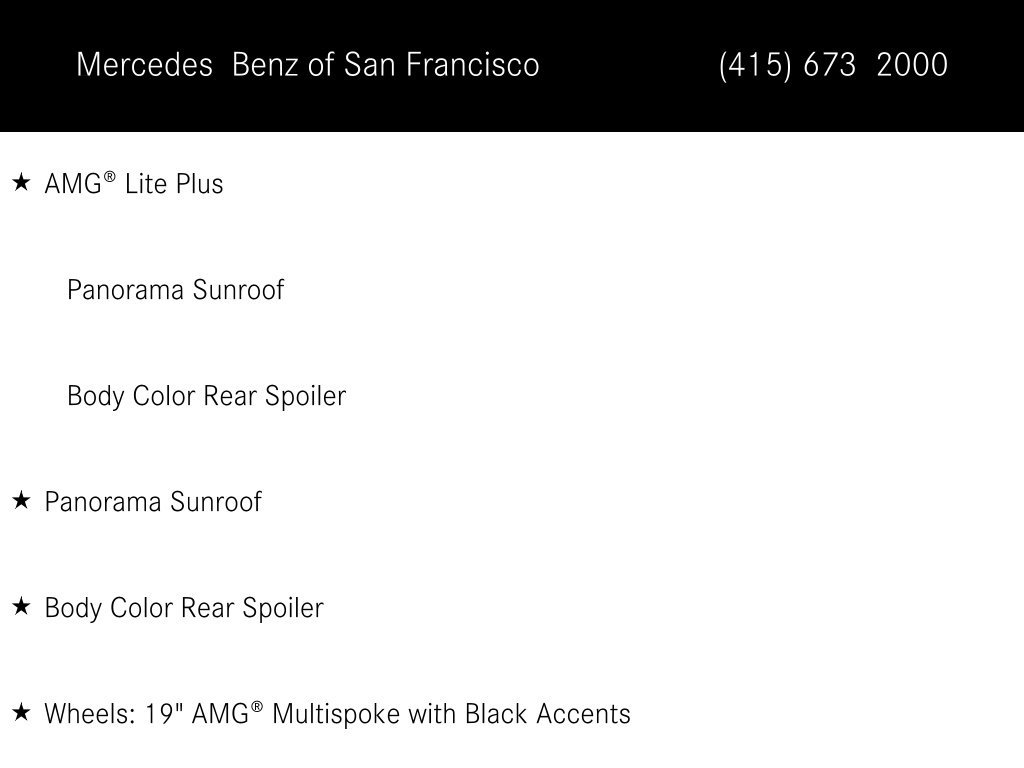The height and width of the screenshot is (768, 1024).
Task: Click the star icon beside Wheels 19" AMG Multispoke
Action: [x=21, y=712]
